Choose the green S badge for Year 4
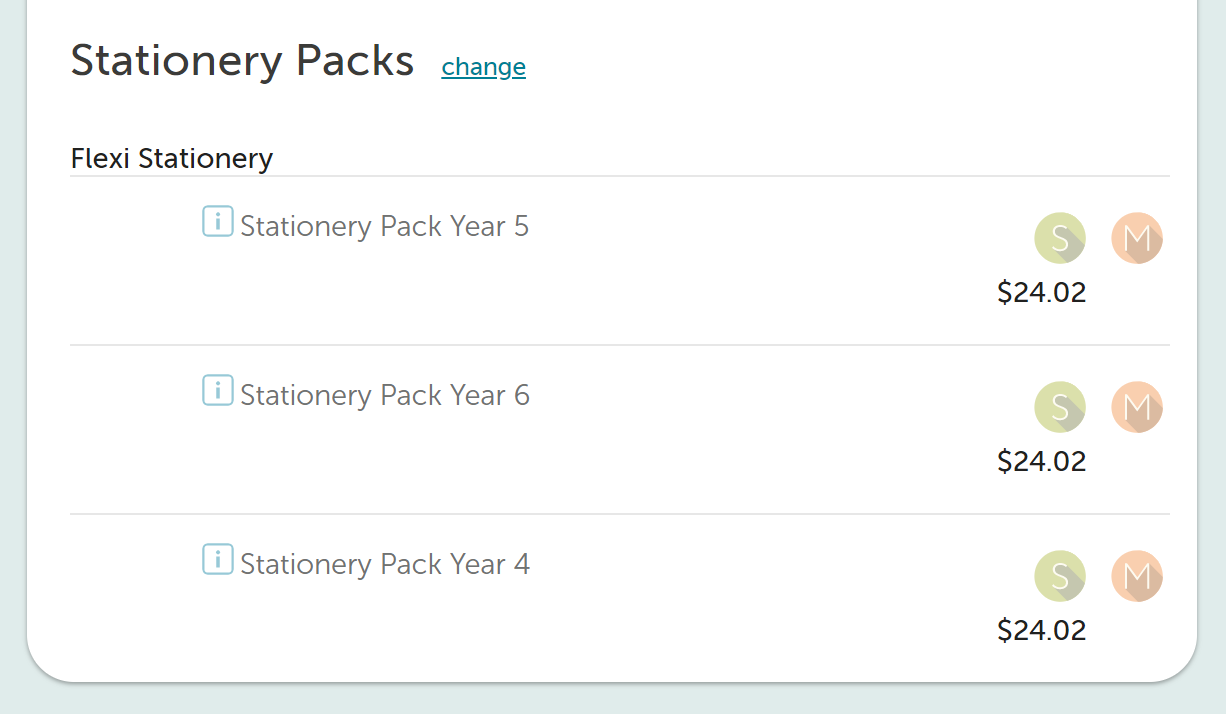This screenshot has height=714, width=1226. pos(1060,577)
